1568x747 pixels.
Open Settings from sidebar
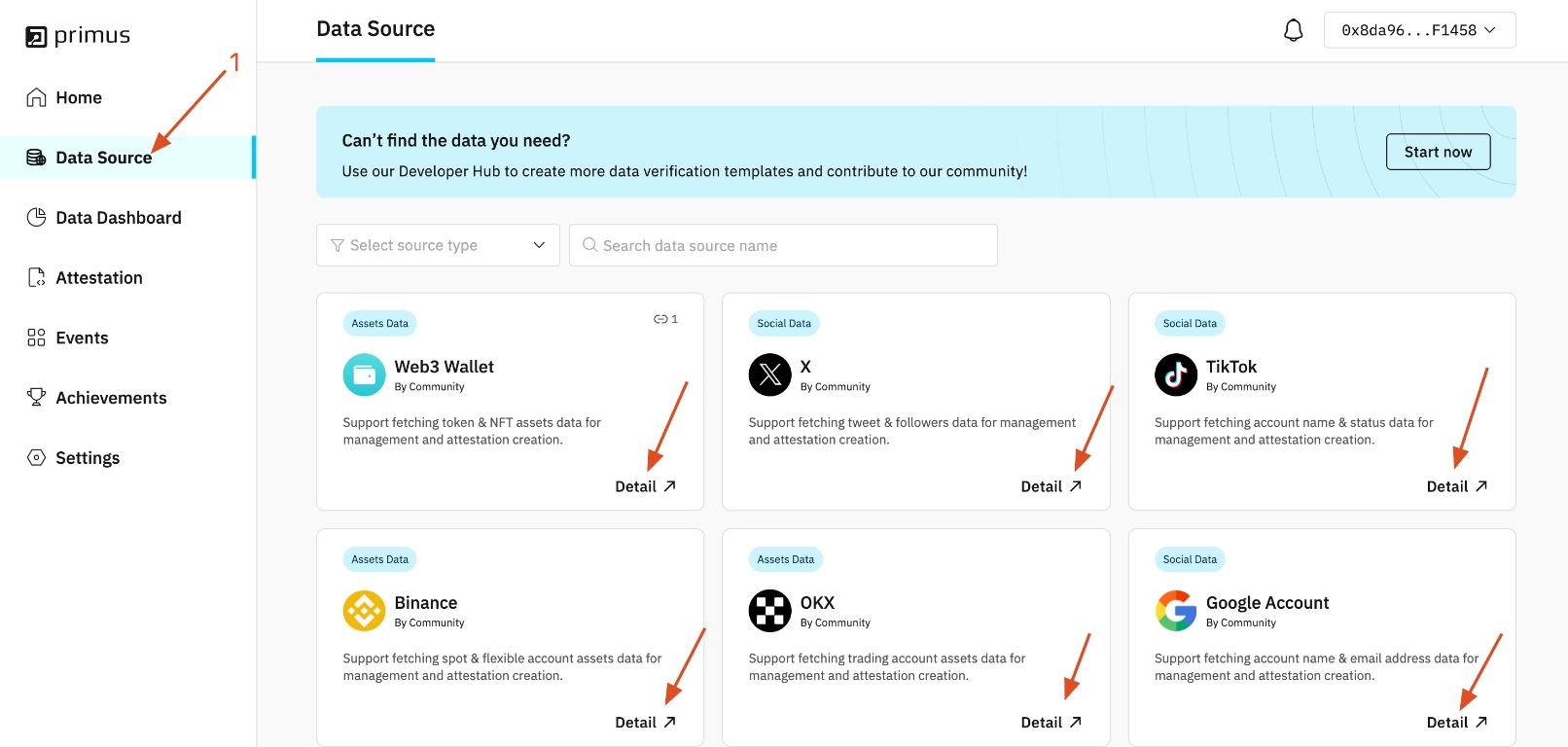[88, 458]
